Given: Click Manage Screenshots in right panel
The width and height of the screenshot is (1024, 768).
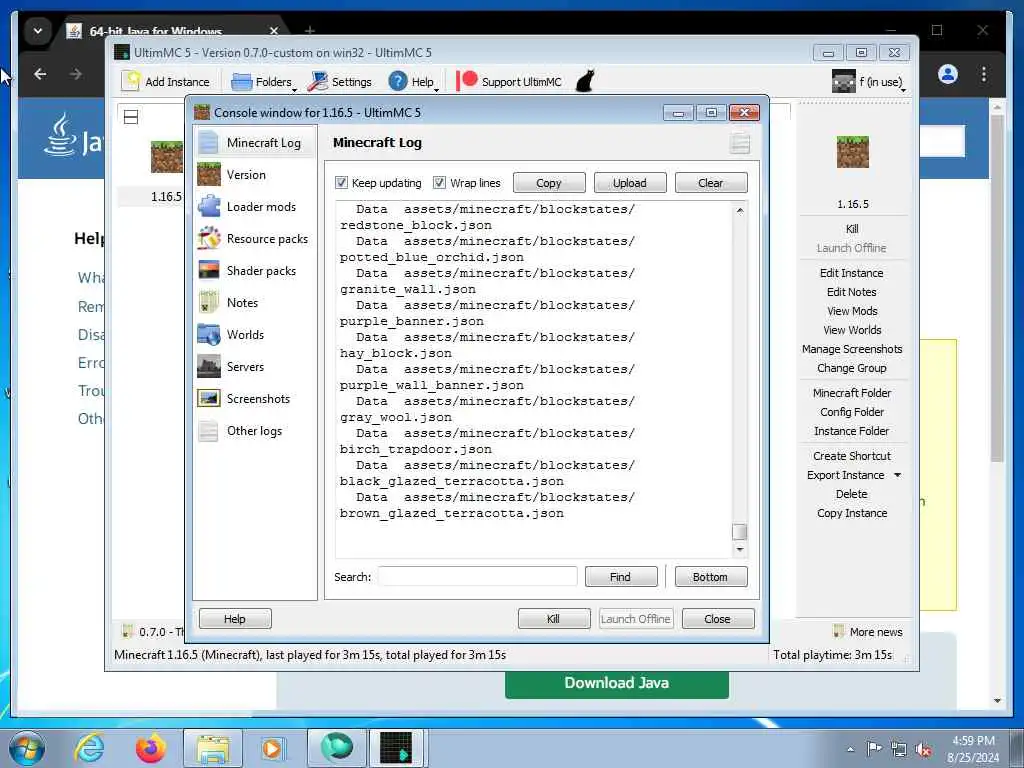Looking at the screenshot, I should 852,349.
